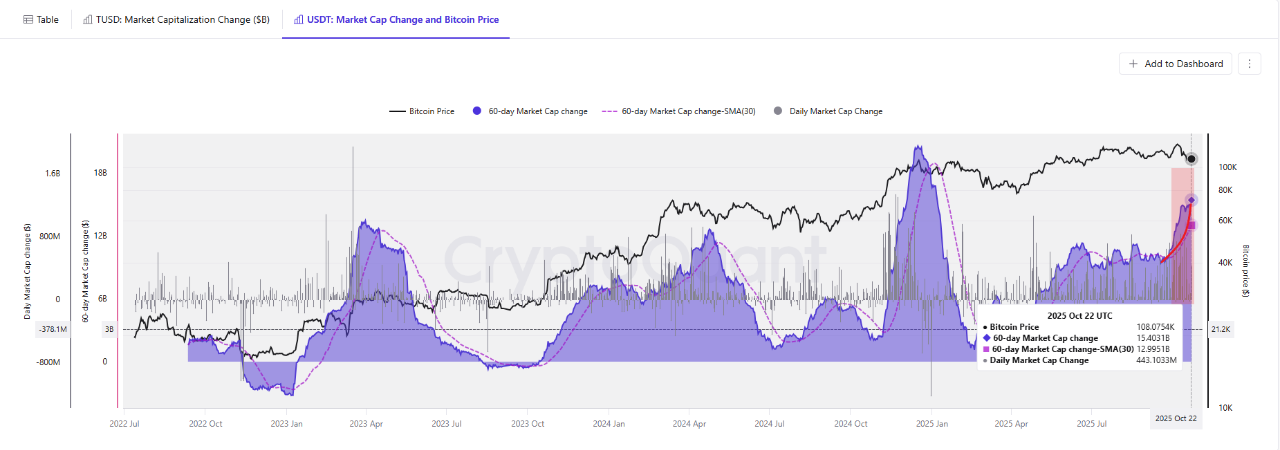Toggle 60-day Market Cap change-SMA(30) legend item
This screenshot has height=450, width=1280.
point(675,111)
